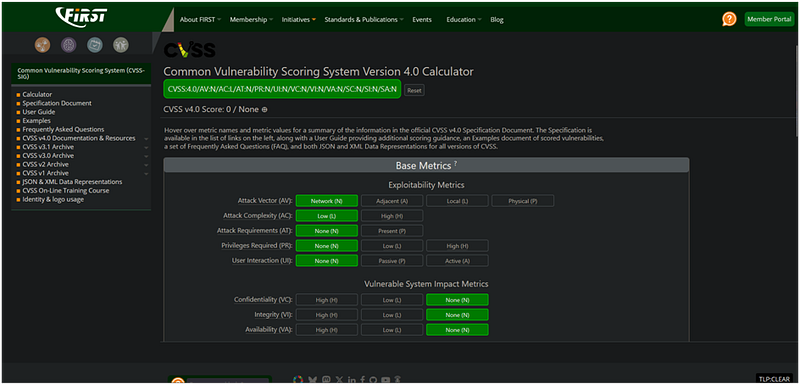Click the orange network round icon
The image size is (800, 385).
42,45
